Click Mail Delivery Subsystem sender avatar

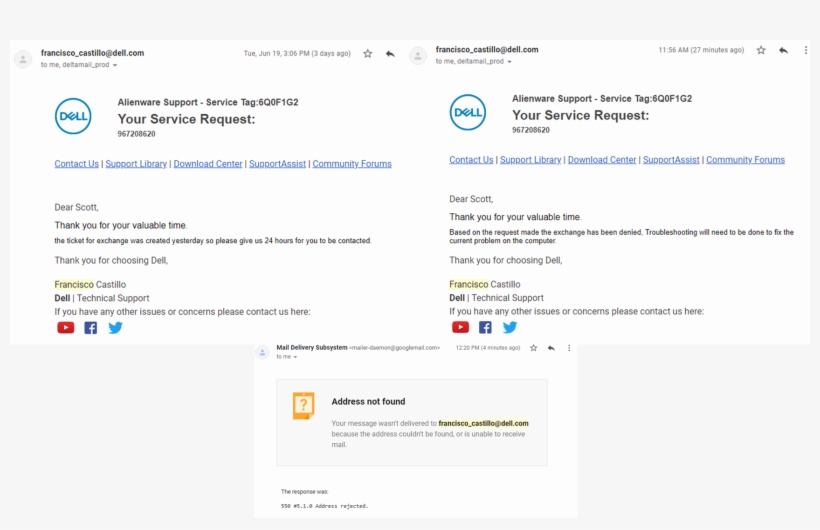[x=263, y=353]
